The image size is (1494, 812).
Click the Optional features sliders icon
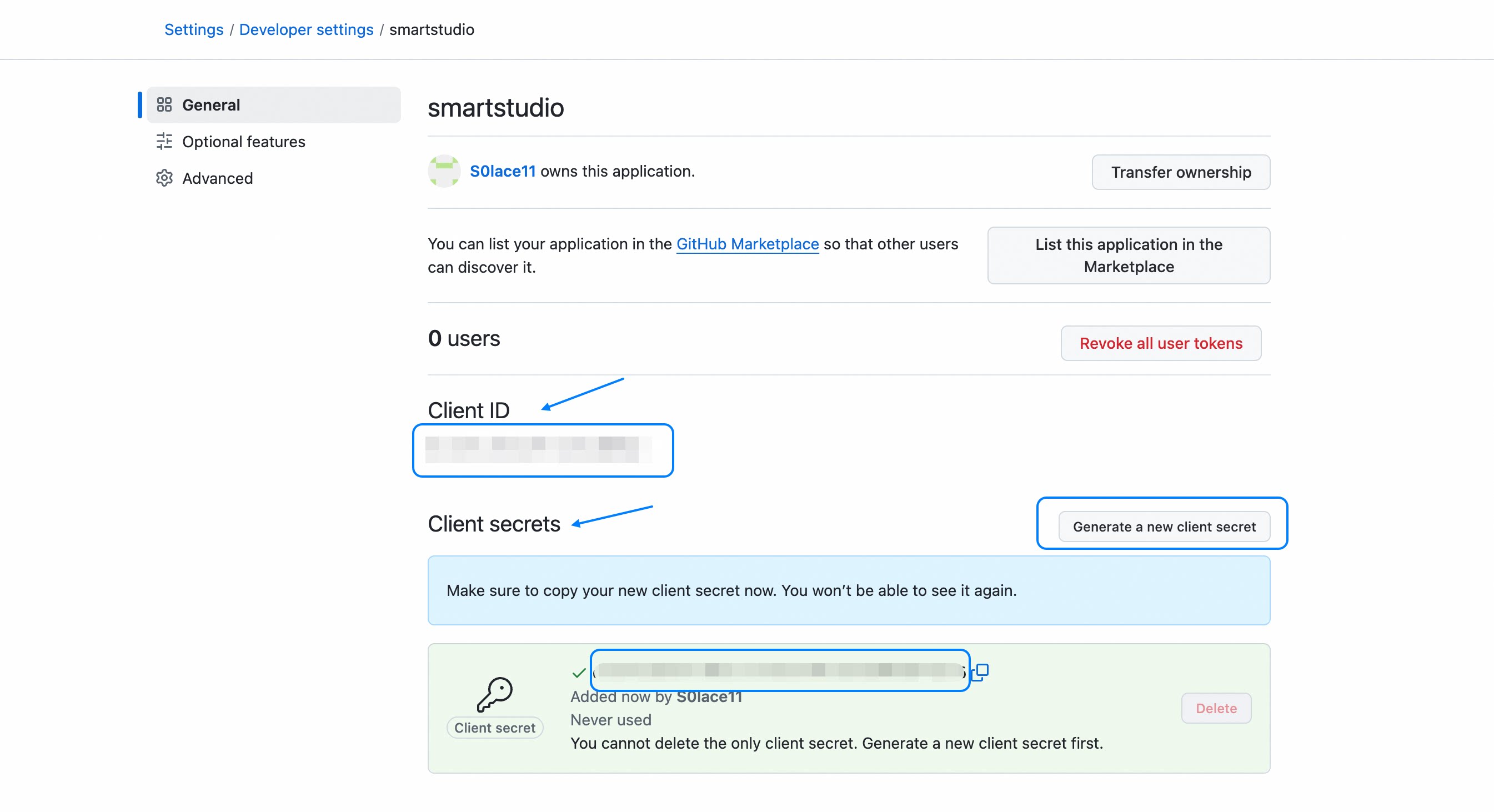(x=164, y=142)
